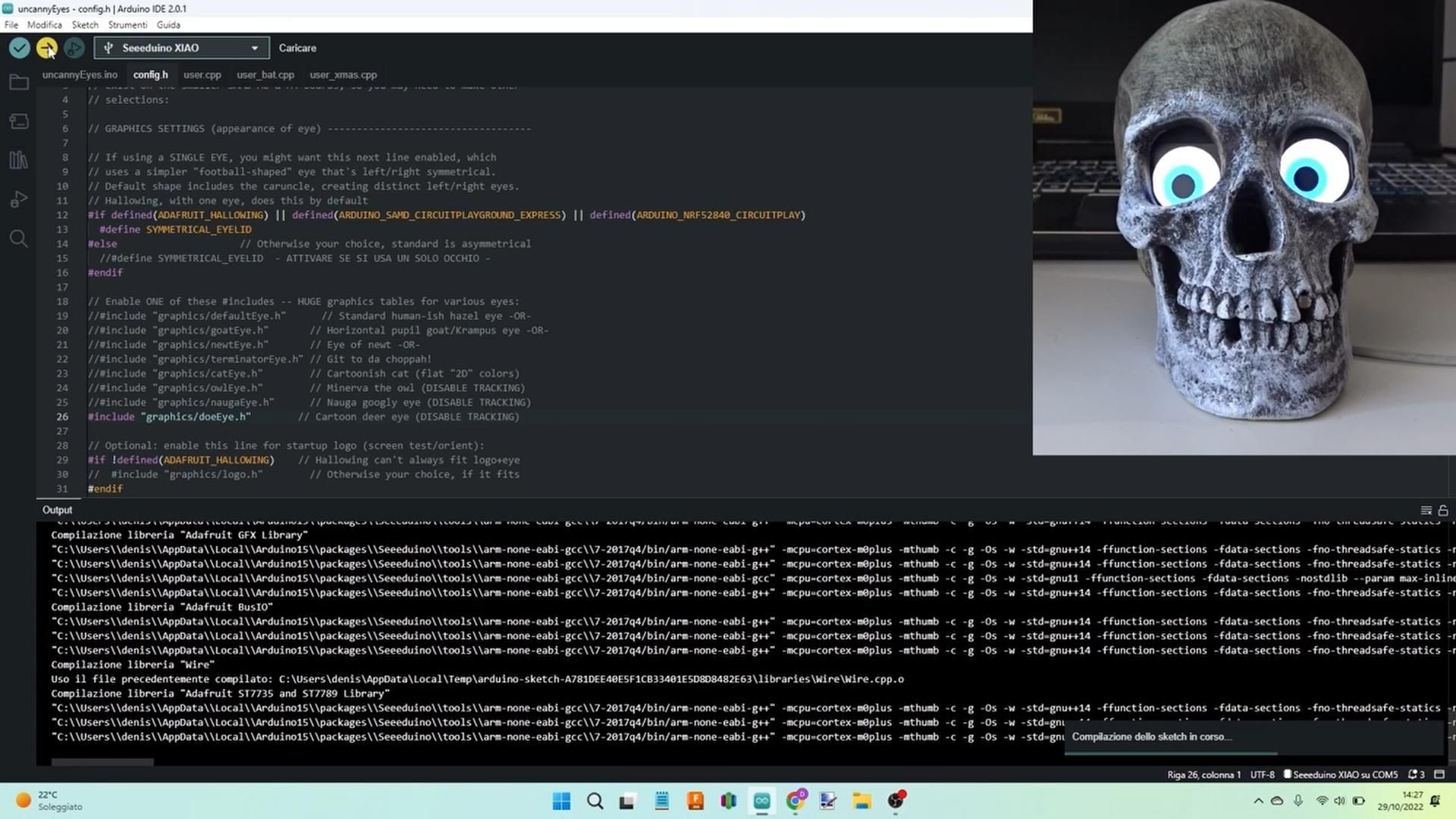The height and width of the screenshot is (819, 1456).
Task: Select the config.h tab
Action: (150, 74)
